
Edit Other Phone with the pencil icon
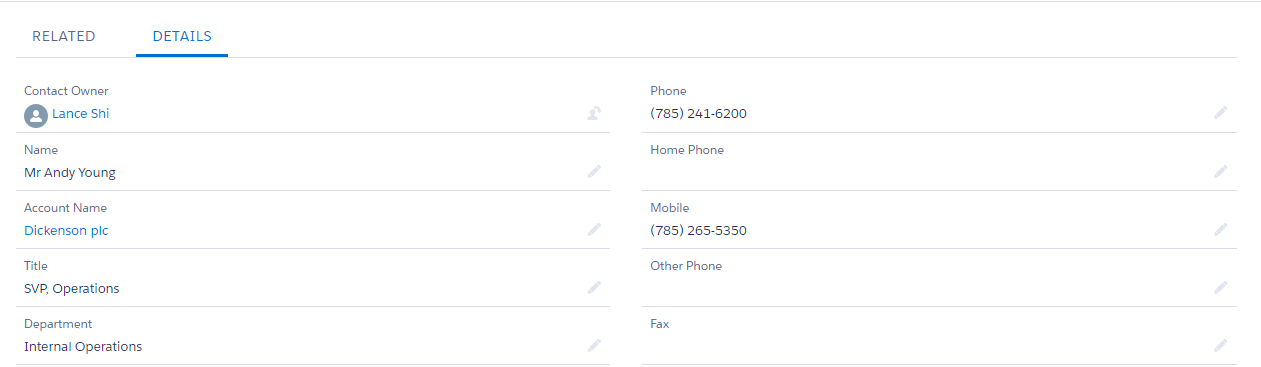tap(1220, 288)
